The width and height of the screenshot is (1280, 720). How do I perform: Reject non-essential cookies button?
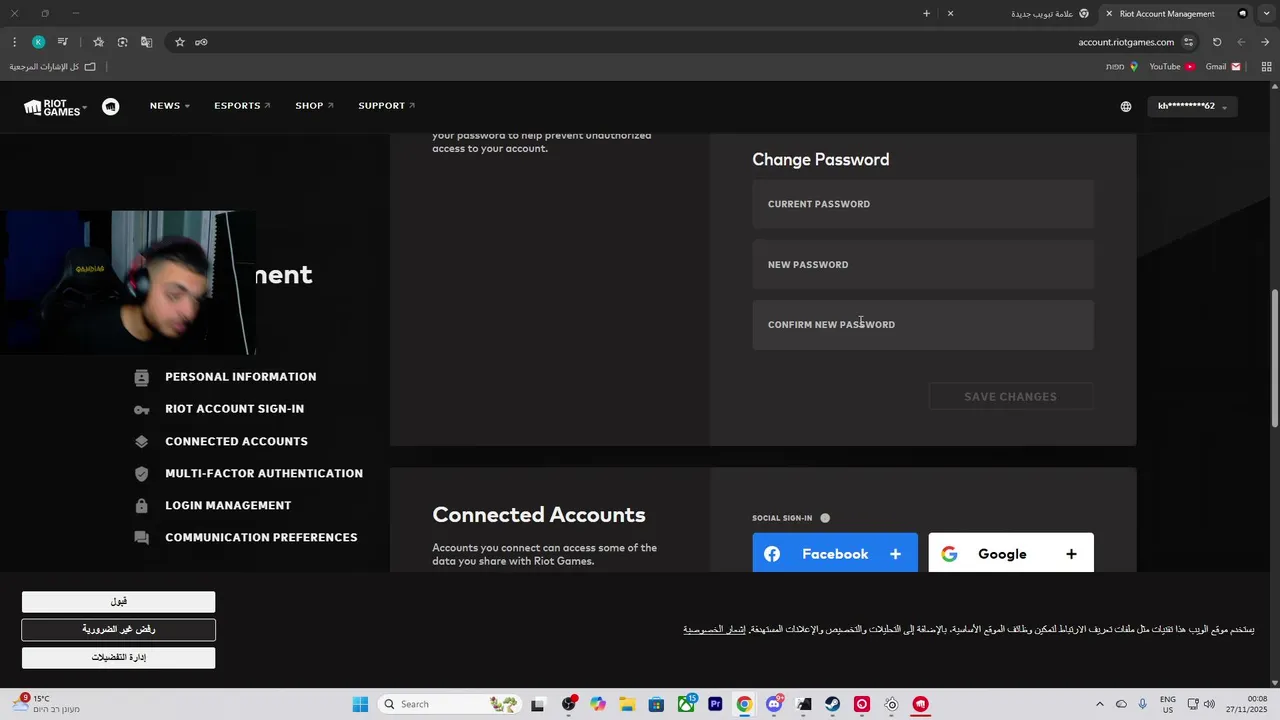click(x=119, y=630)
